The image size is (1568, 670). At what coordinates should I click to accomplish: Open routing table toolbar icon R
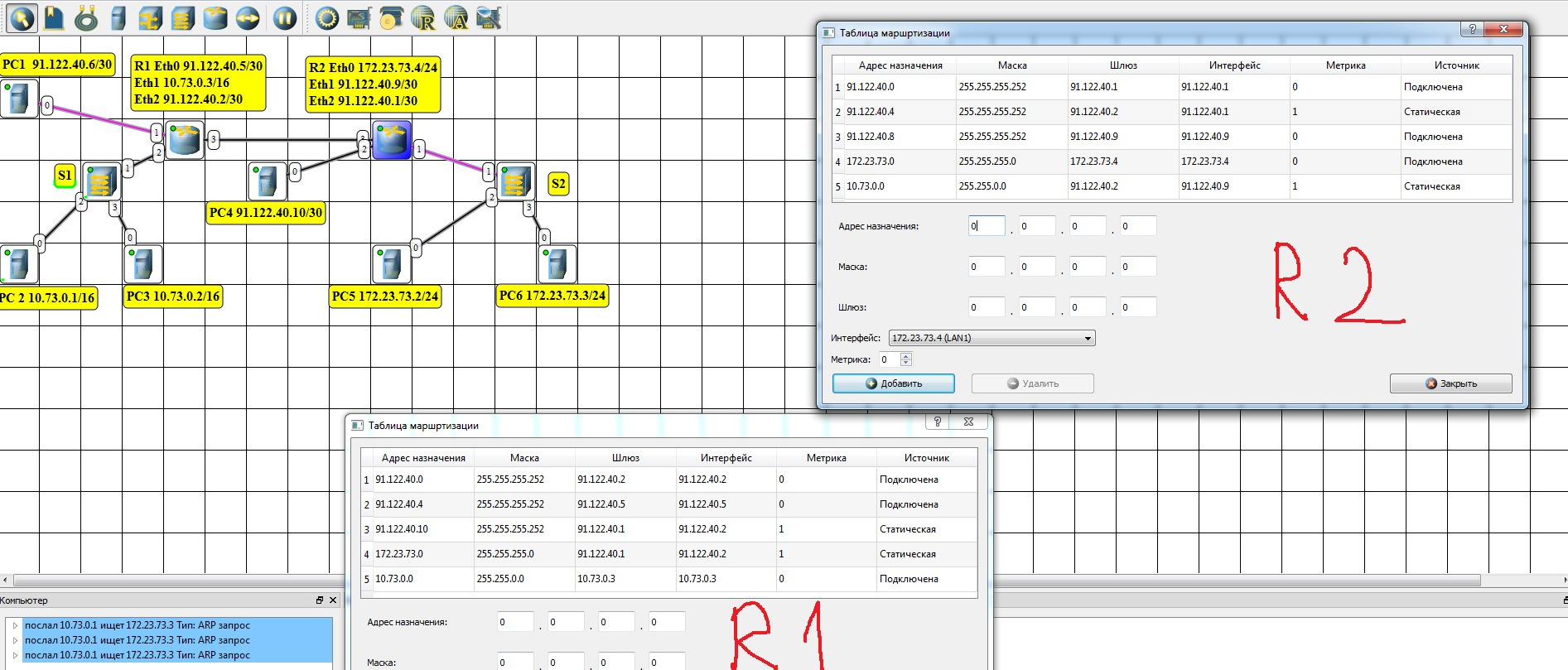coord(423,17)
